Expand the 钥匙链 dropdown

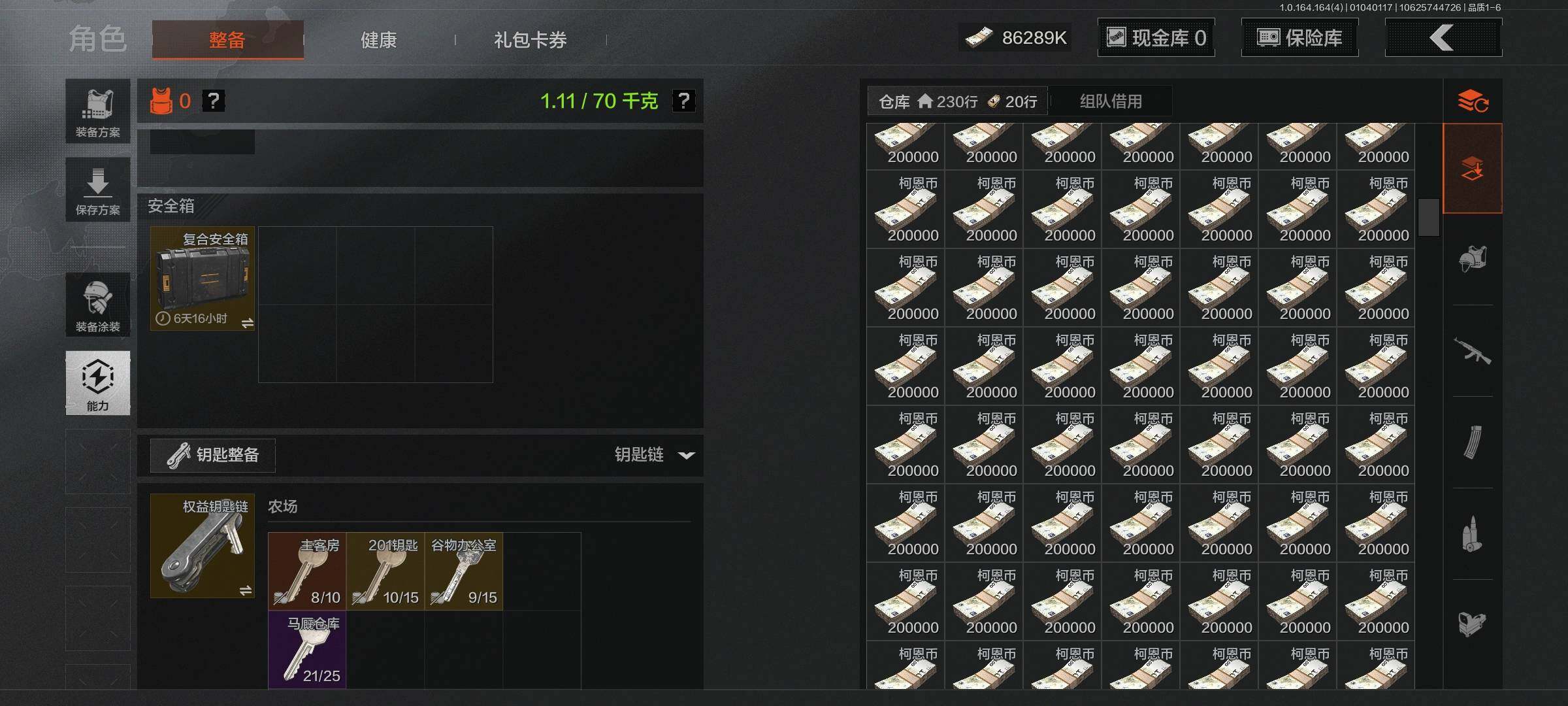point(655,455)
